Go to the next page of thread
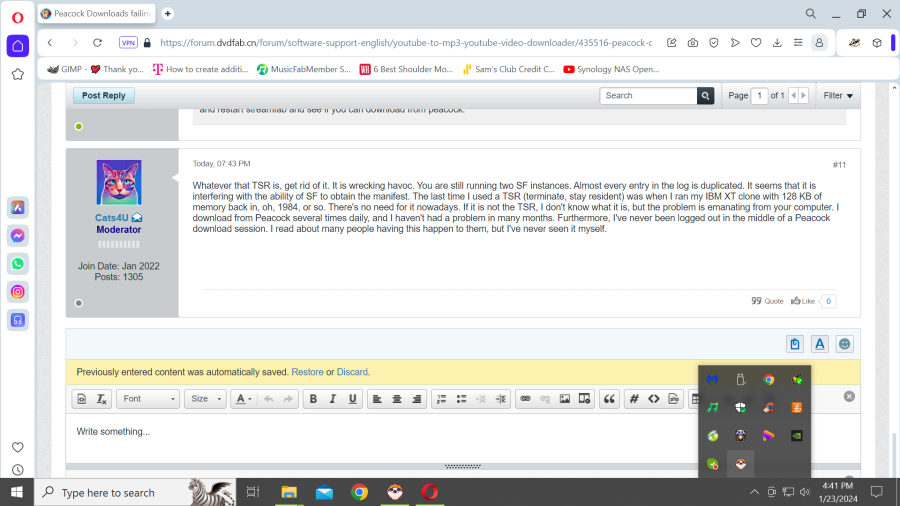Viewport: 900px width, 506px height. pyautogui.click(x=804, y=96)
